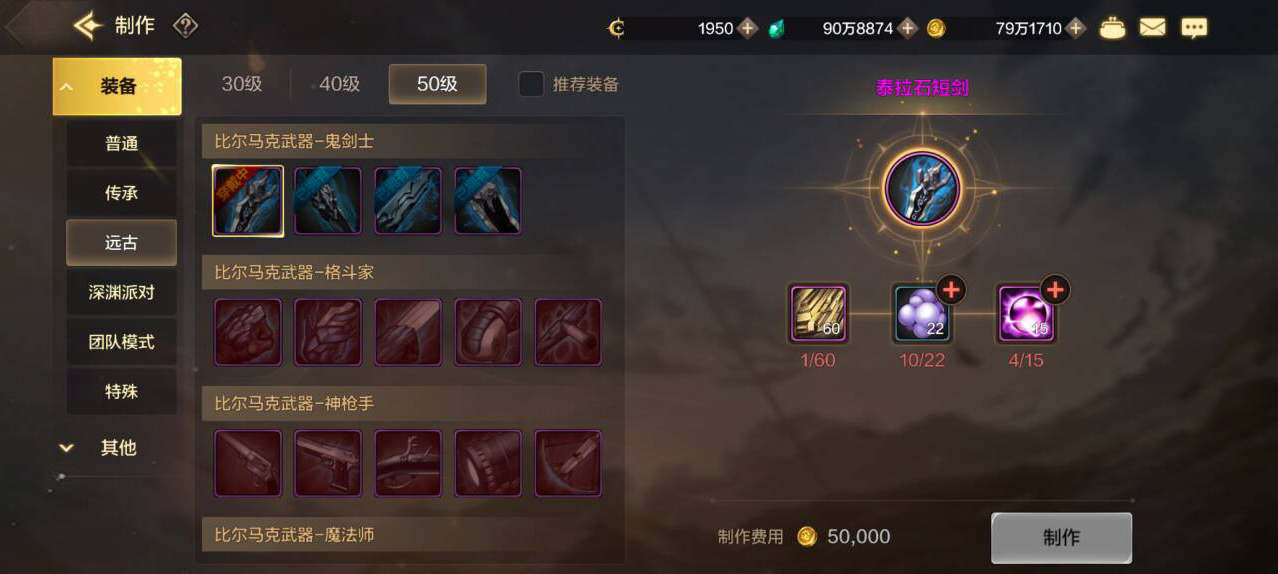Screen dimensions: 1278x574
Task: Click the back arrow icon beside 制作
Action: tap(88, 26)
